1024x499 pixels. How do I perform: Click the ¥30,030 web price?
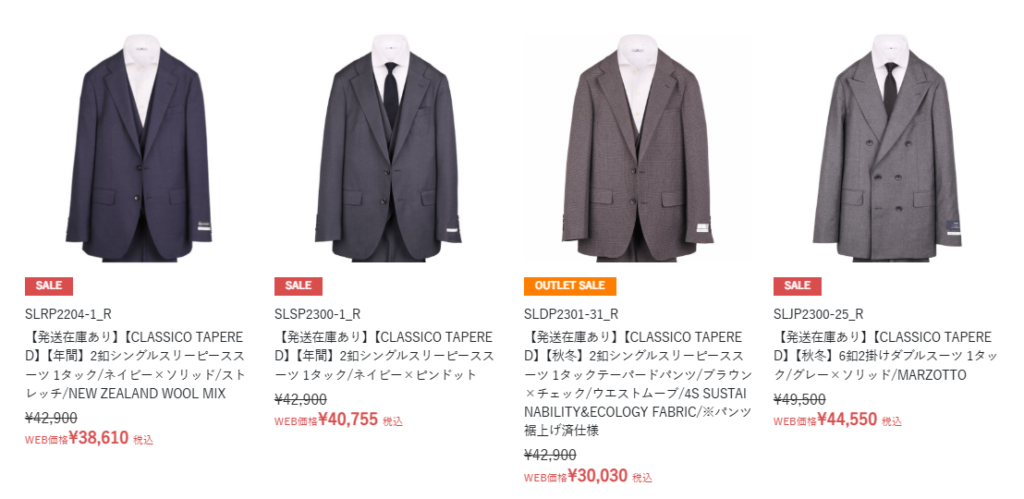point(598,475)
